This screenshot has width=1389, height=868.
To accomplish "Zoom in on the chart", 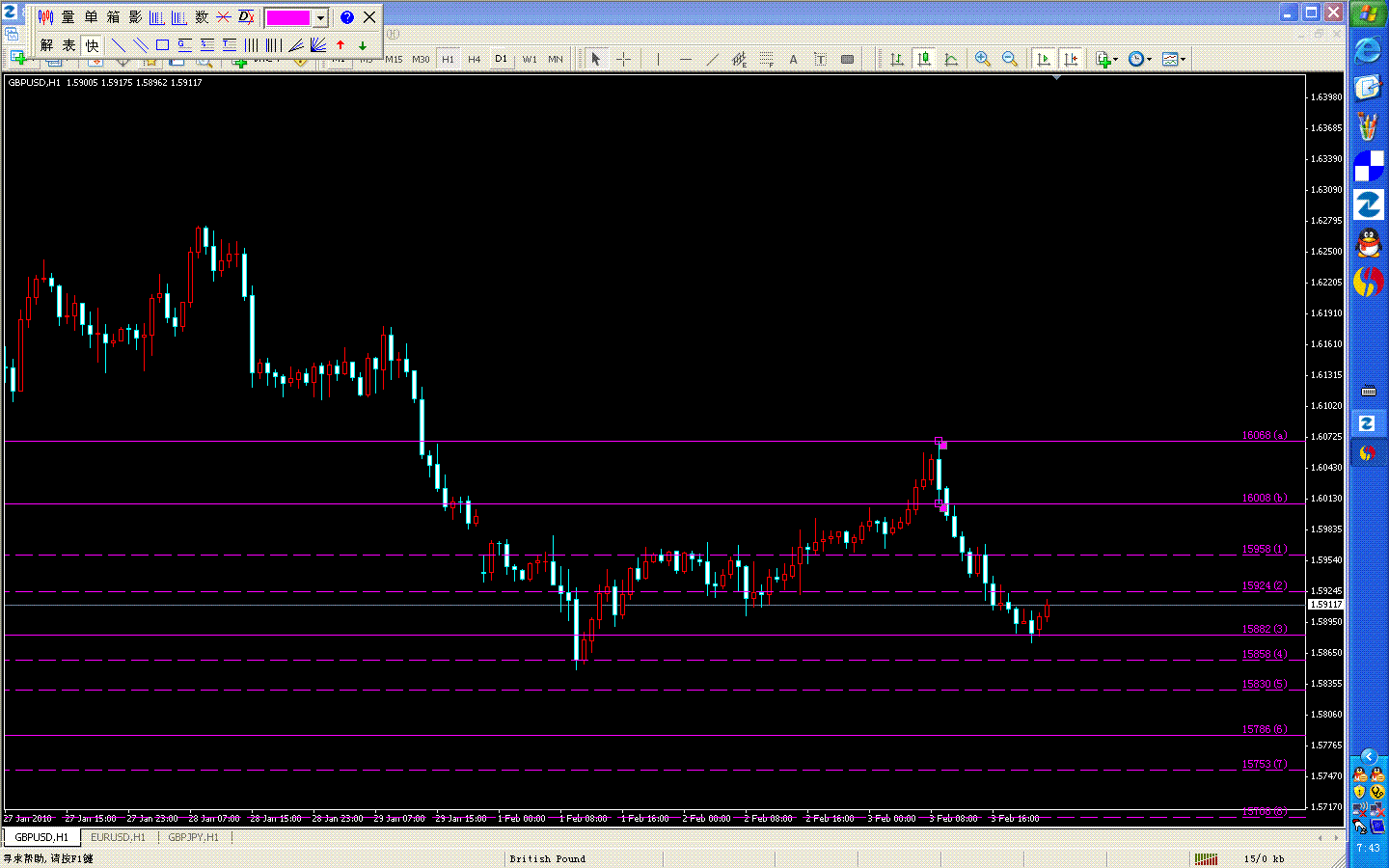I will tap(983, 60).
